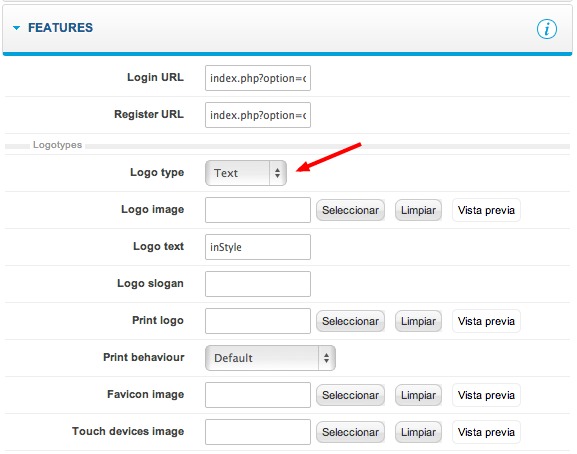Click Limpiar for Logo image
Screen dimensions: 577x454
point(418,210)
